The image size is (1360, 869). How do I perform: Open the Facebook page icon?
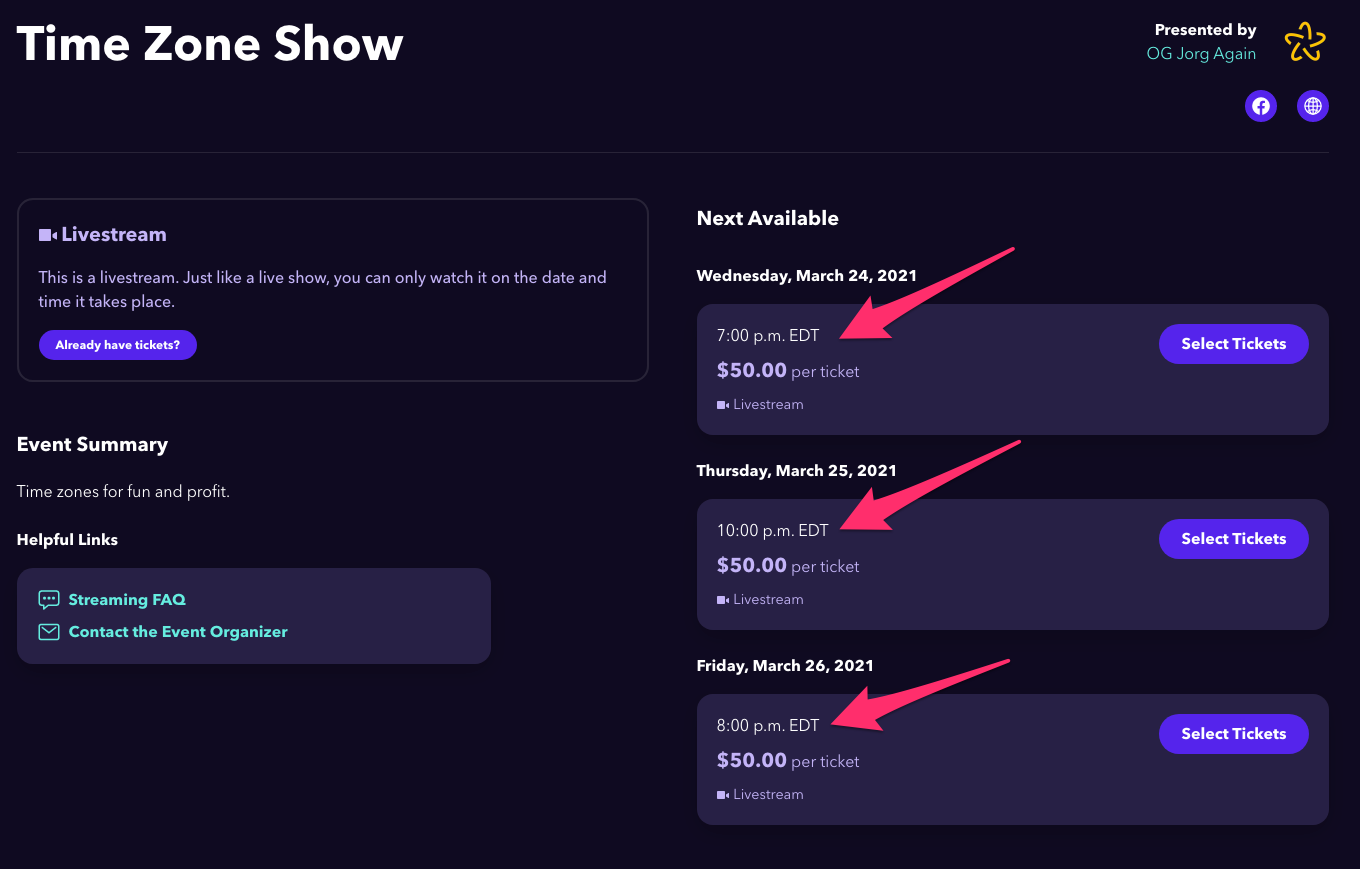click(x=1261, y=105)
